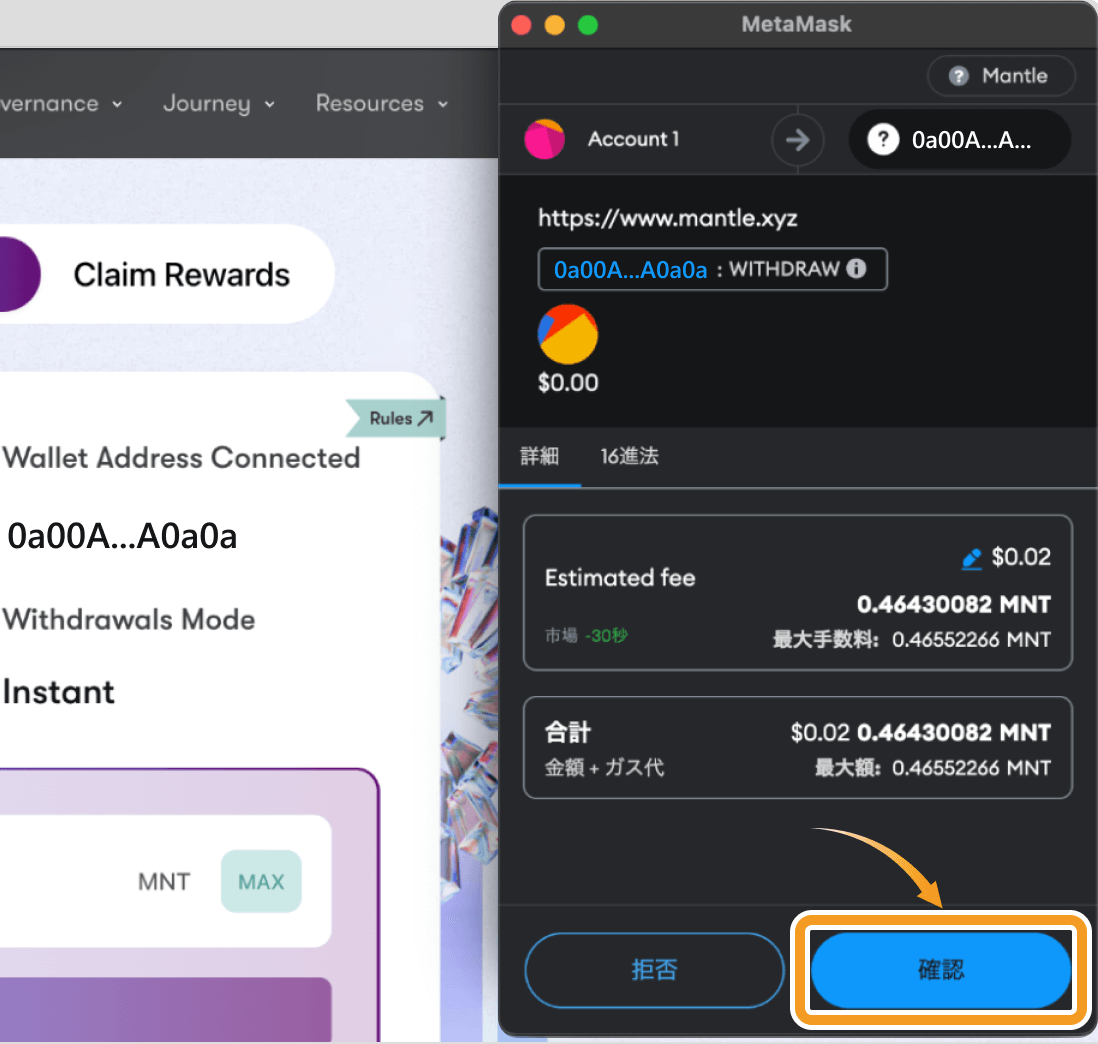This screenshot has height=1044, width=1098.
Task: Click the https://www.mantle.xyz origin URL
Action: (x=667, y=218)
